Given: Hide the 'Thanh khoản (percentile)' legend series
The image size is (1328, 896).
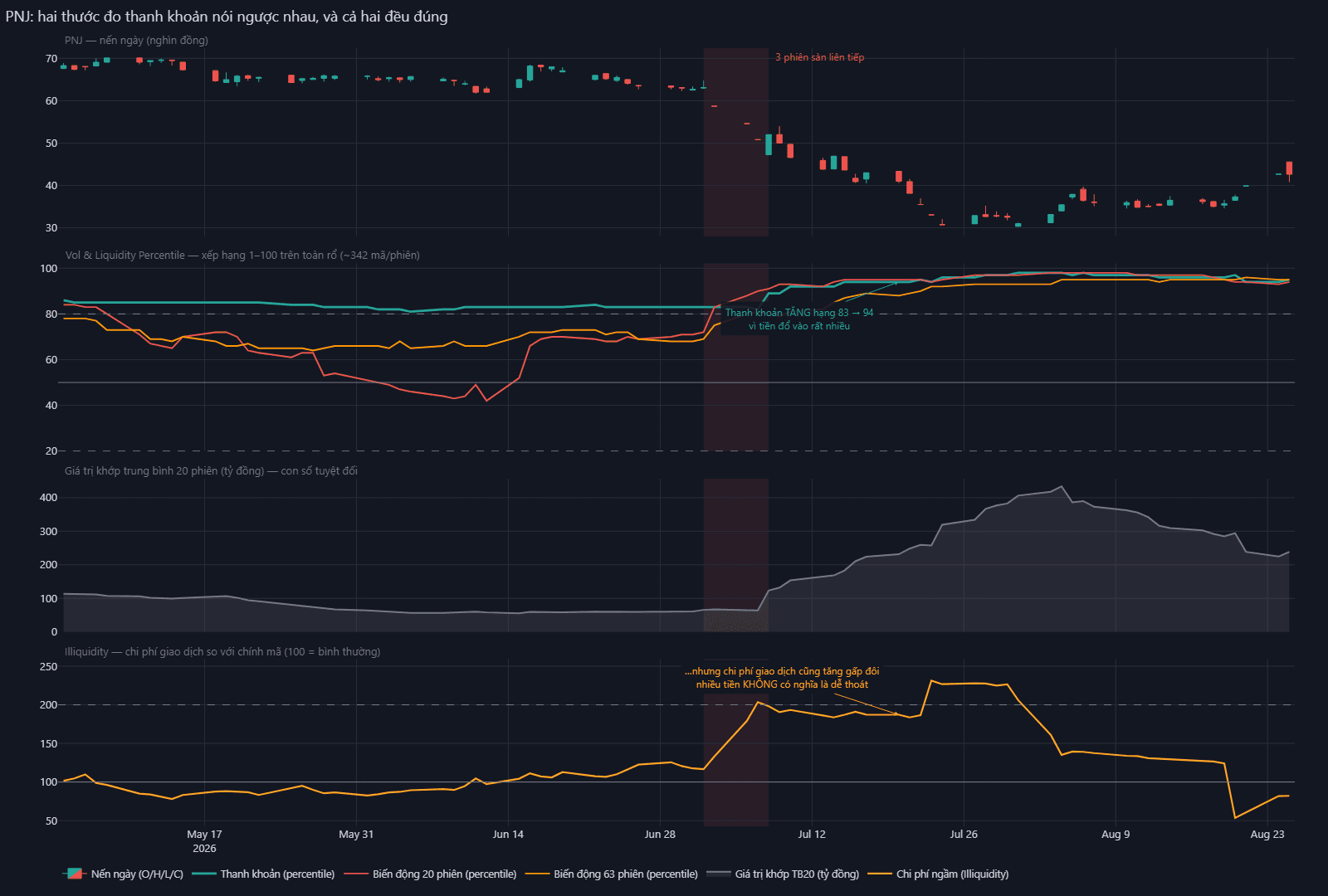Looking at the screenshot, I should point(263,874).
